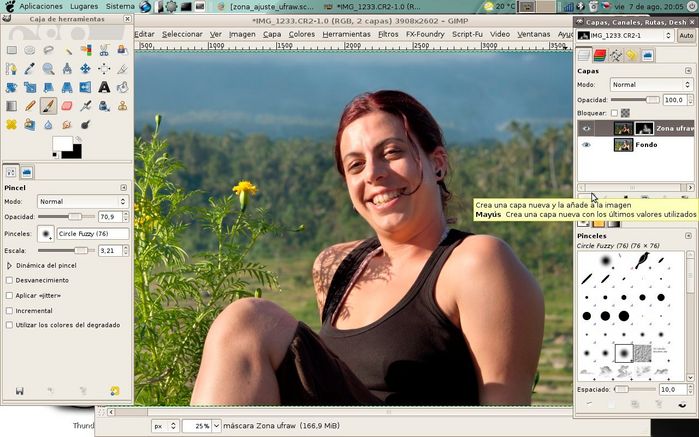Viewport: 699px width, 437px height.
Task: Select the Color Picker eyedropper tool
Action: tap(30, 69)
